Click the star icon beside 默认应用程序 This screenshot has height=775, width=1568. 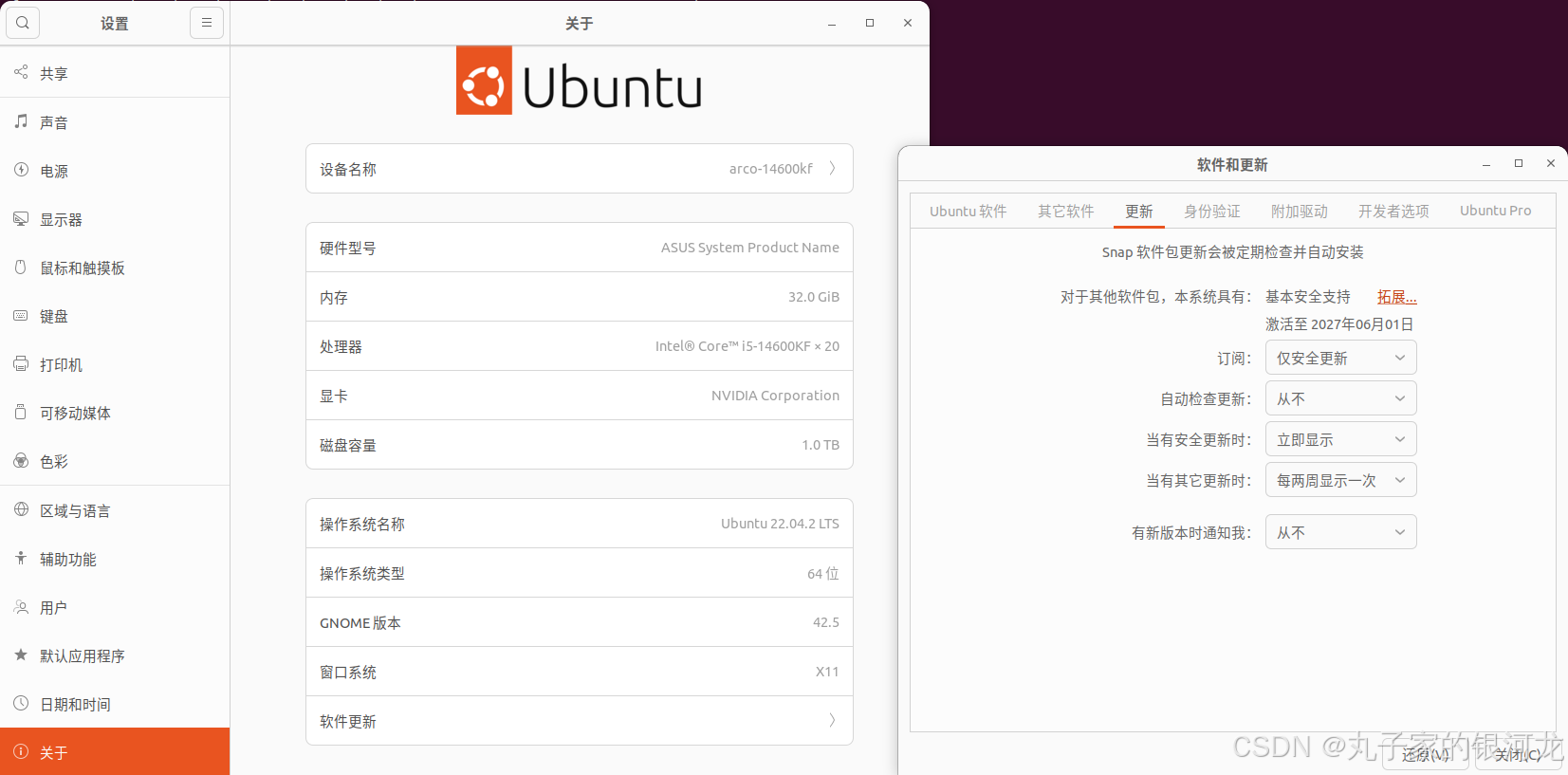21,655
